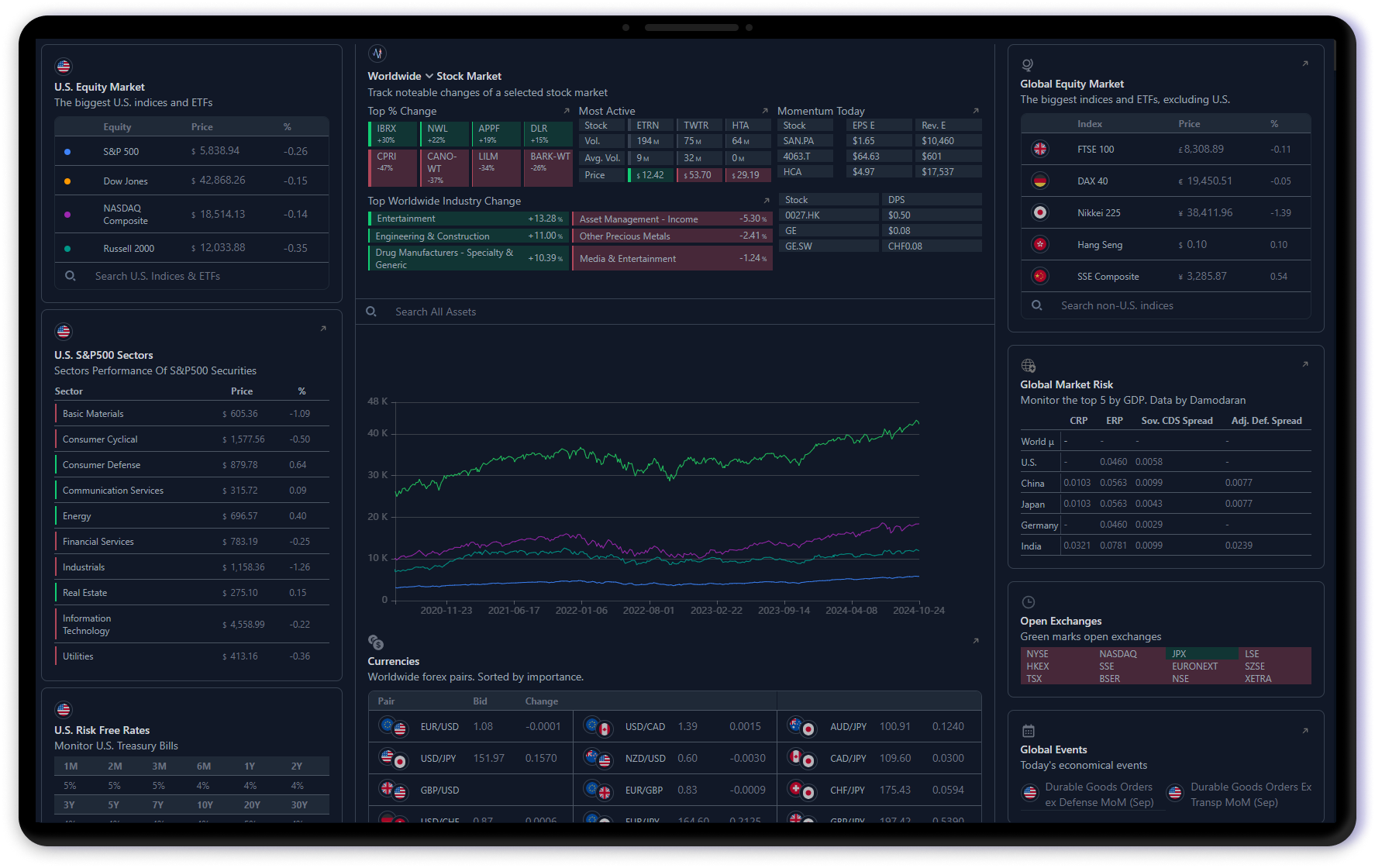Viewport: 1375px width, 868px height.
Task: Click the DAX 40 German flag icon
Action: [x=1040, y=181]
